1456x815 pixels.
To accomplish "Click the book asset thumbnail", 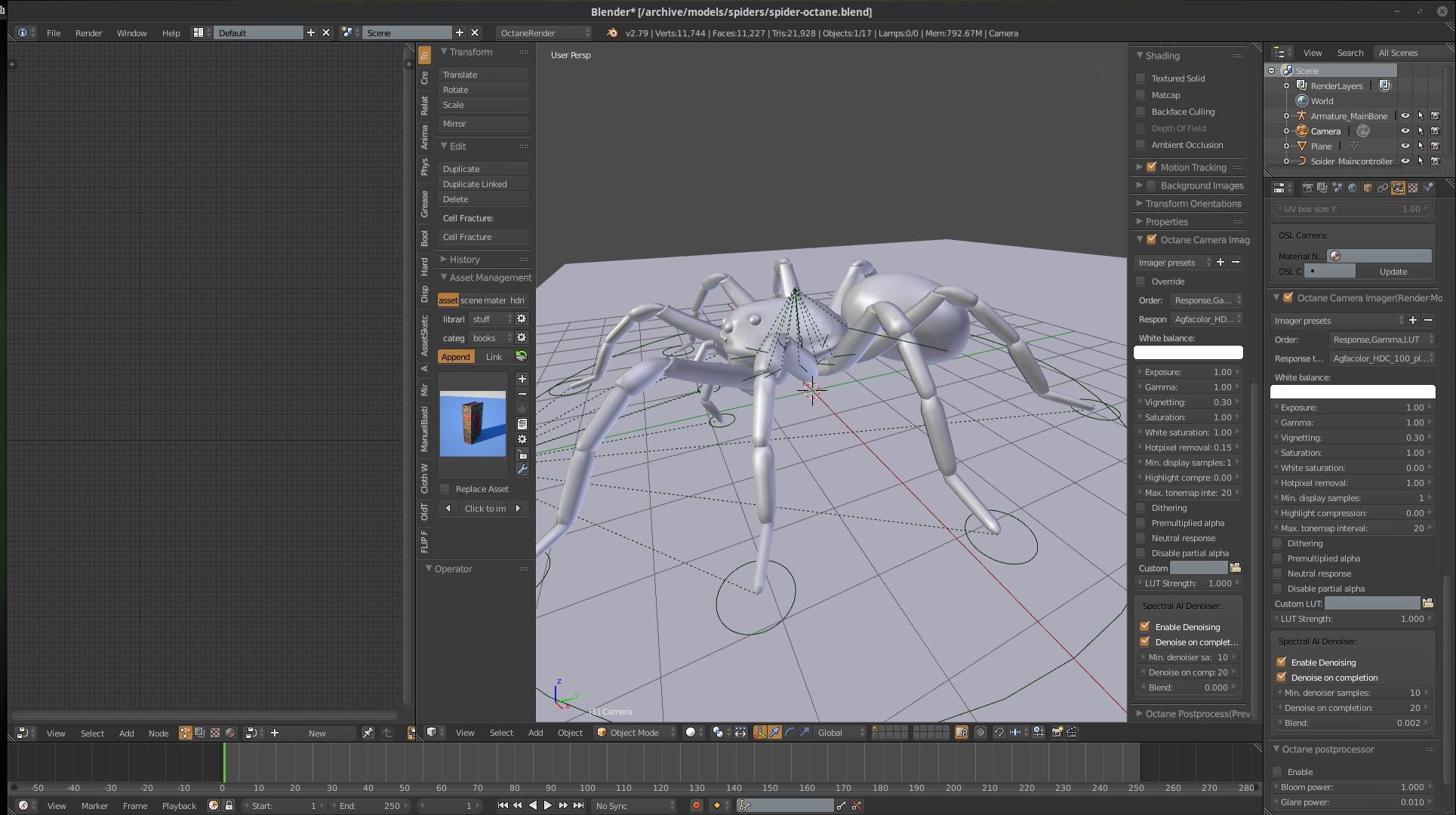I will point(473,423).
